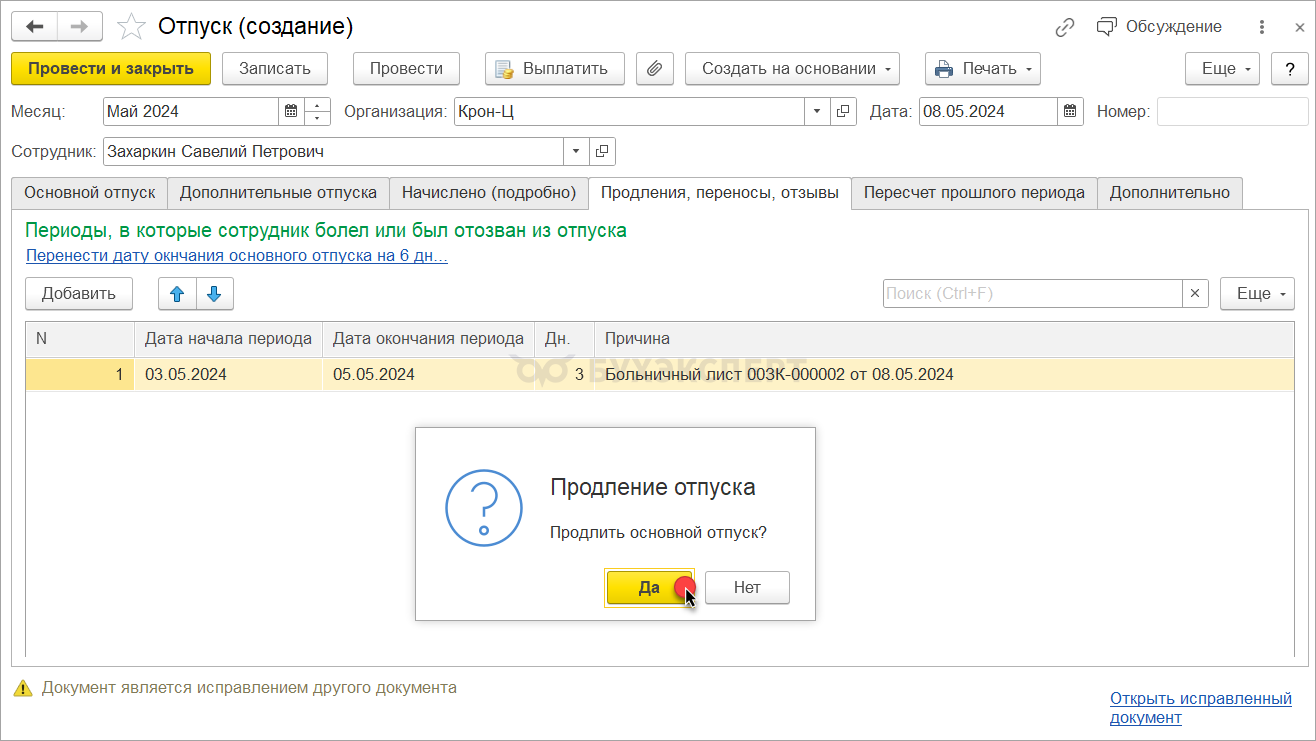Move row up with blue arrow
1316x741 pixels.
pyautogui.click(x=177, y=294)
